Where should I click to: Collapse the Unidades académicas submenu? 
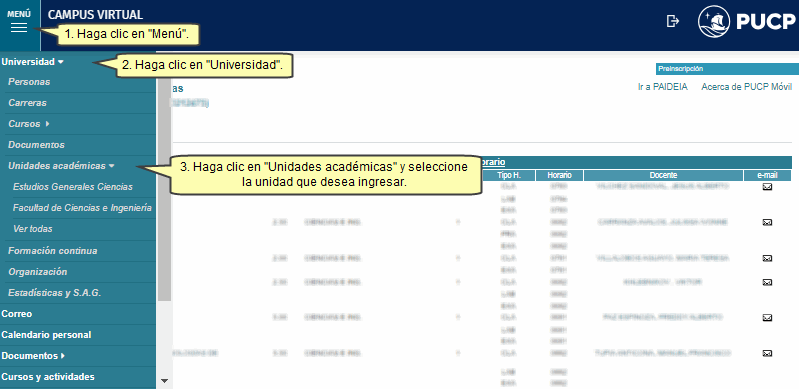[61, 166]
